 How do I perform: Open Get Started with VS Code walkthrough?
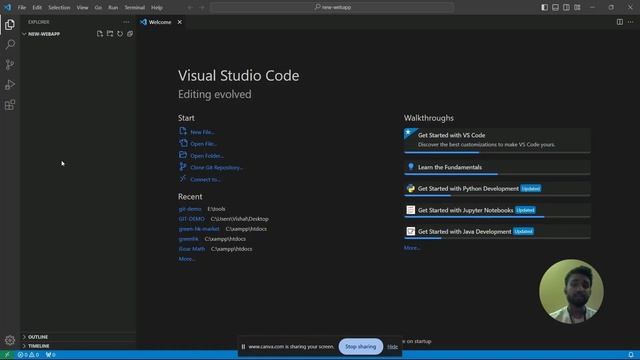click(497, 140)
